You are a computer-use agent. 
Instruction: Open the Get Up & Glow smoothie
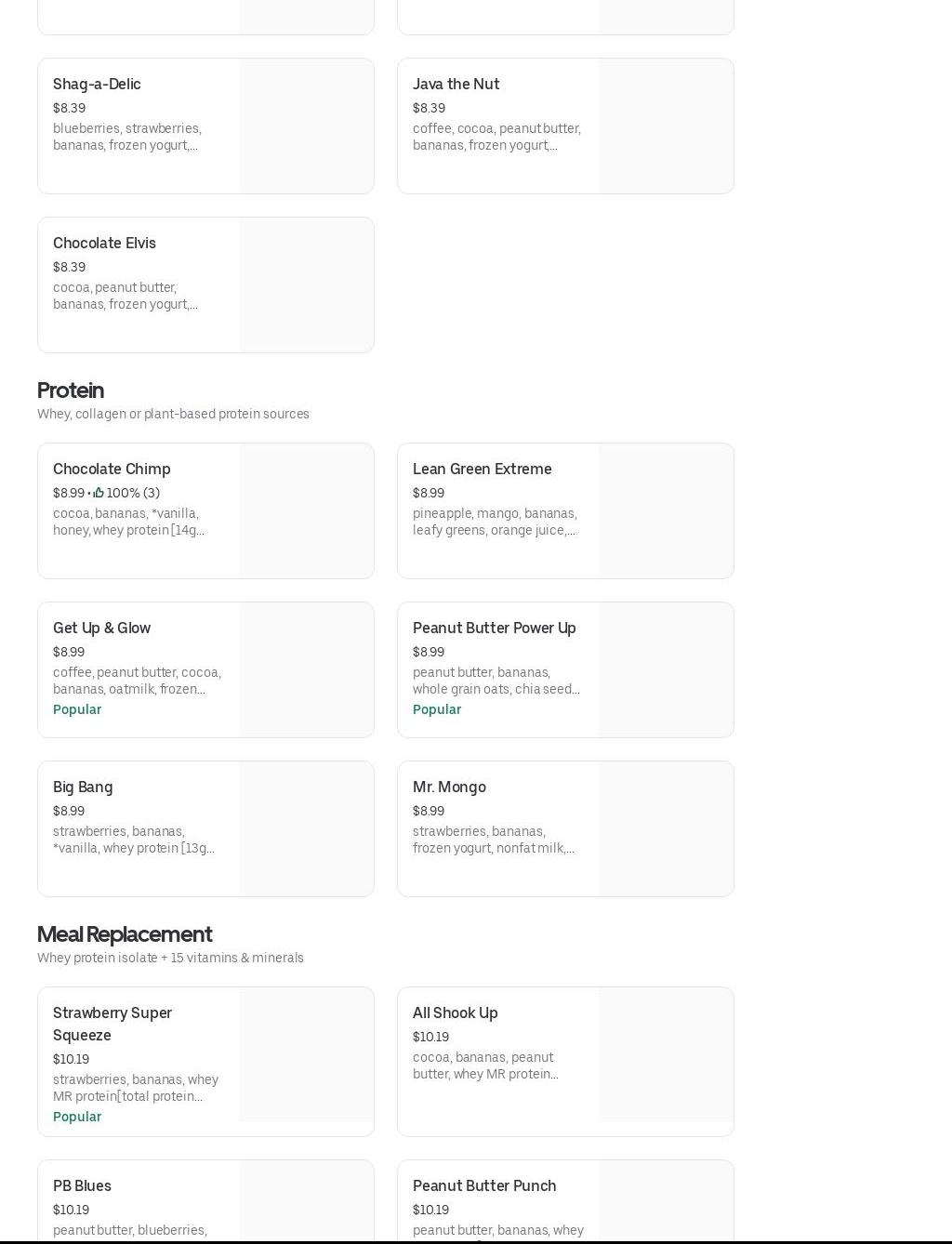101,629
